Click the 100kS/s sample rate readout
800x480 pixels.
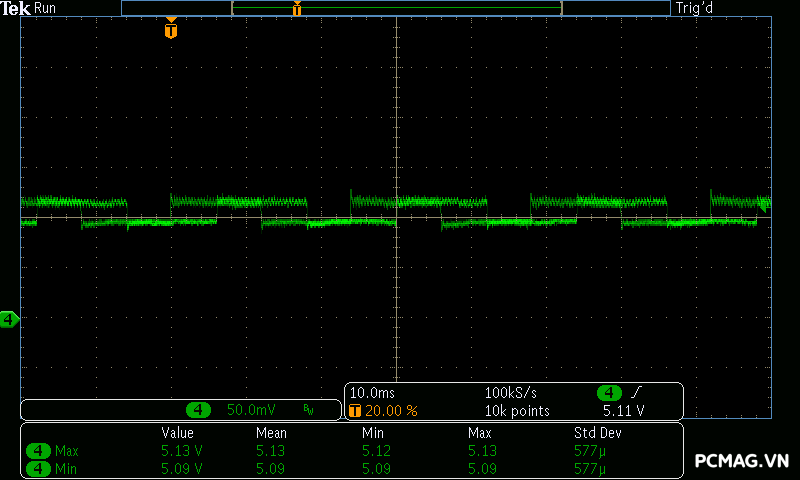[x=517, y=393]
